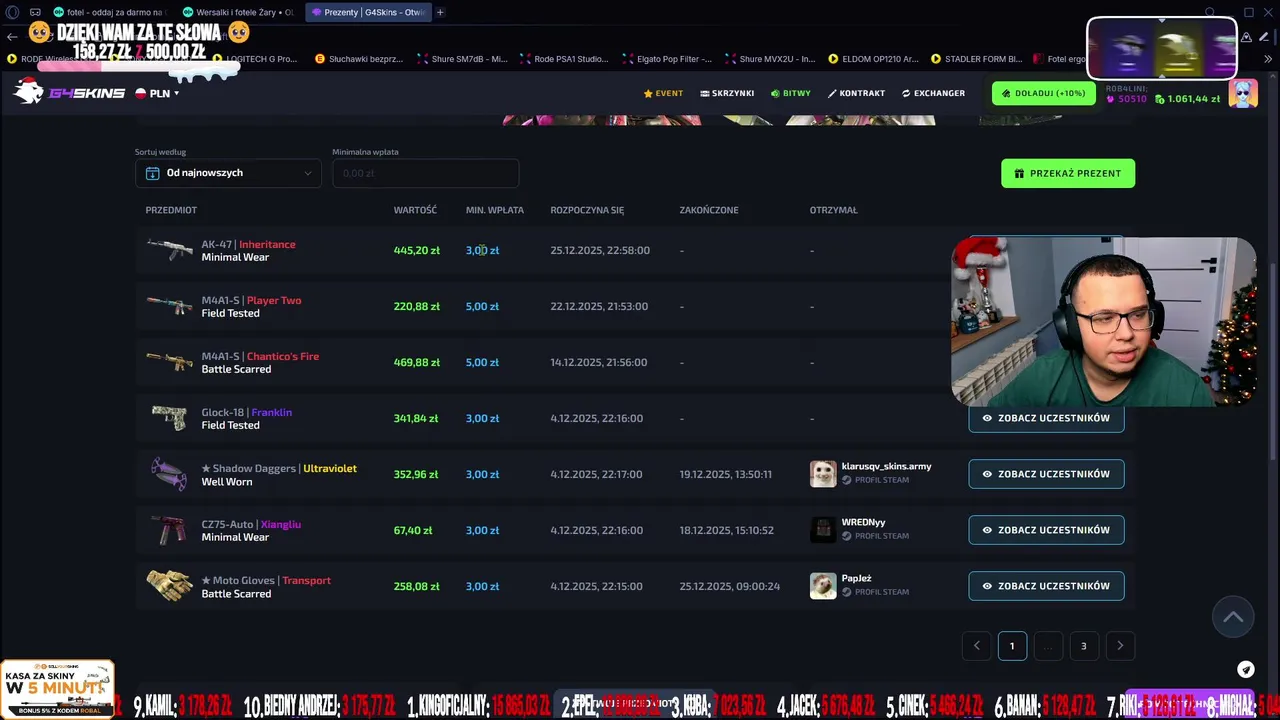
Task: Click the Glock-18 Franklin weapon image
Action: (169, 418)
